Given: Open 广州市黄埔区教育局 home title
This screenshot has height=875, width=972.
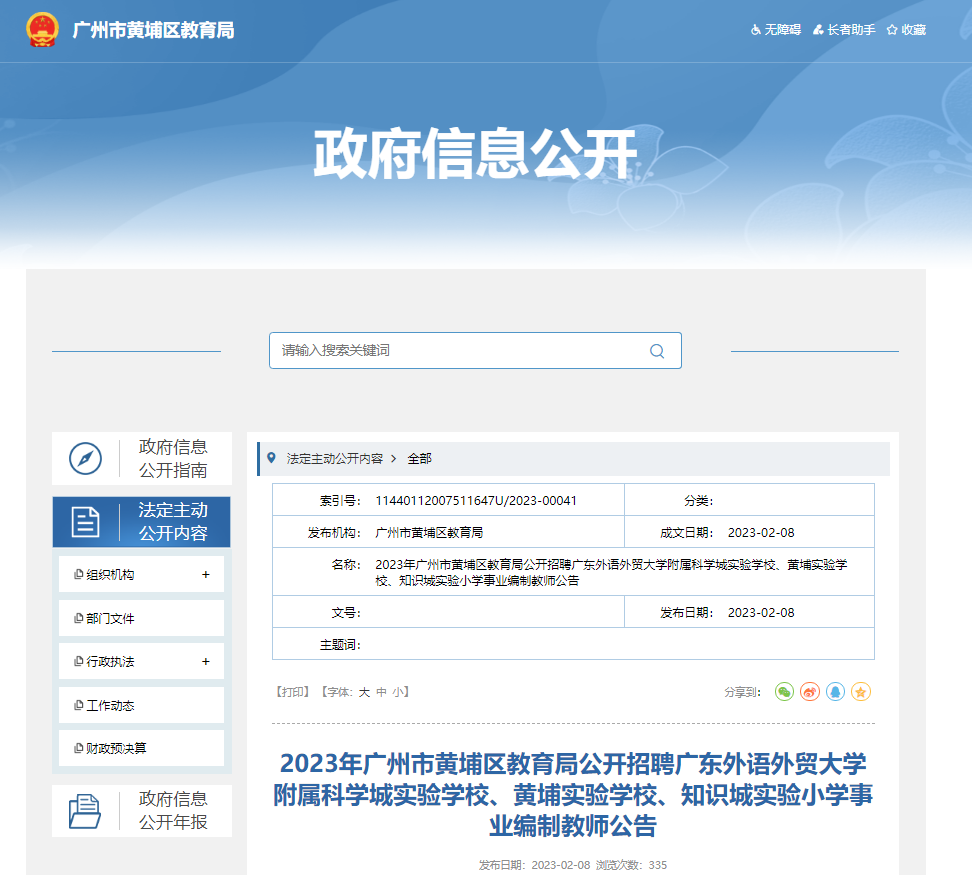Looking at the screenshot, I should (153, 30).
